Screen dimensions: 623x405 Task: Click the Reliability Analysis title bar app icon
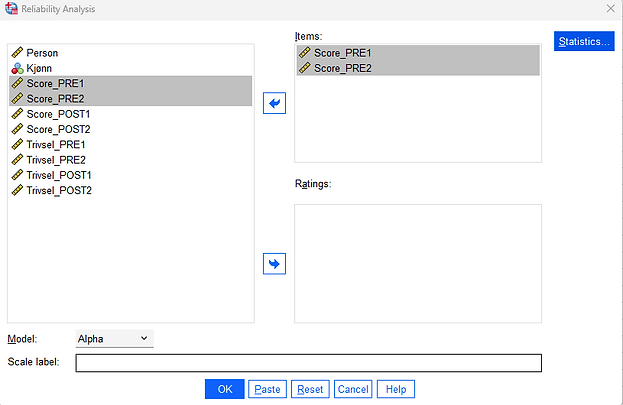pyautogui.click(x=12, y=8)
